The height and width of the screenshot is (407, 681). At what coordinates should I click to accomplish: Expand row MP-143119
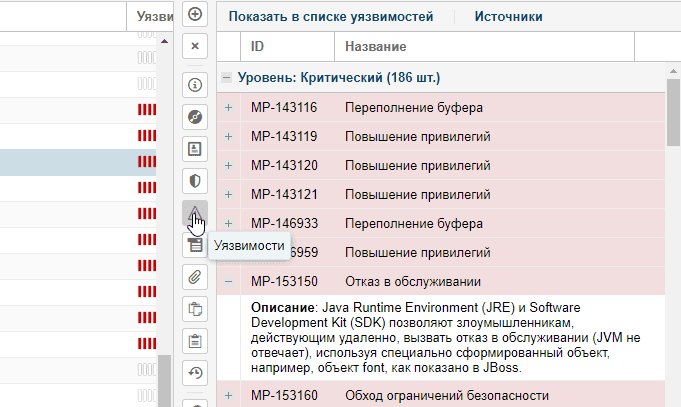tap(228, 137)
